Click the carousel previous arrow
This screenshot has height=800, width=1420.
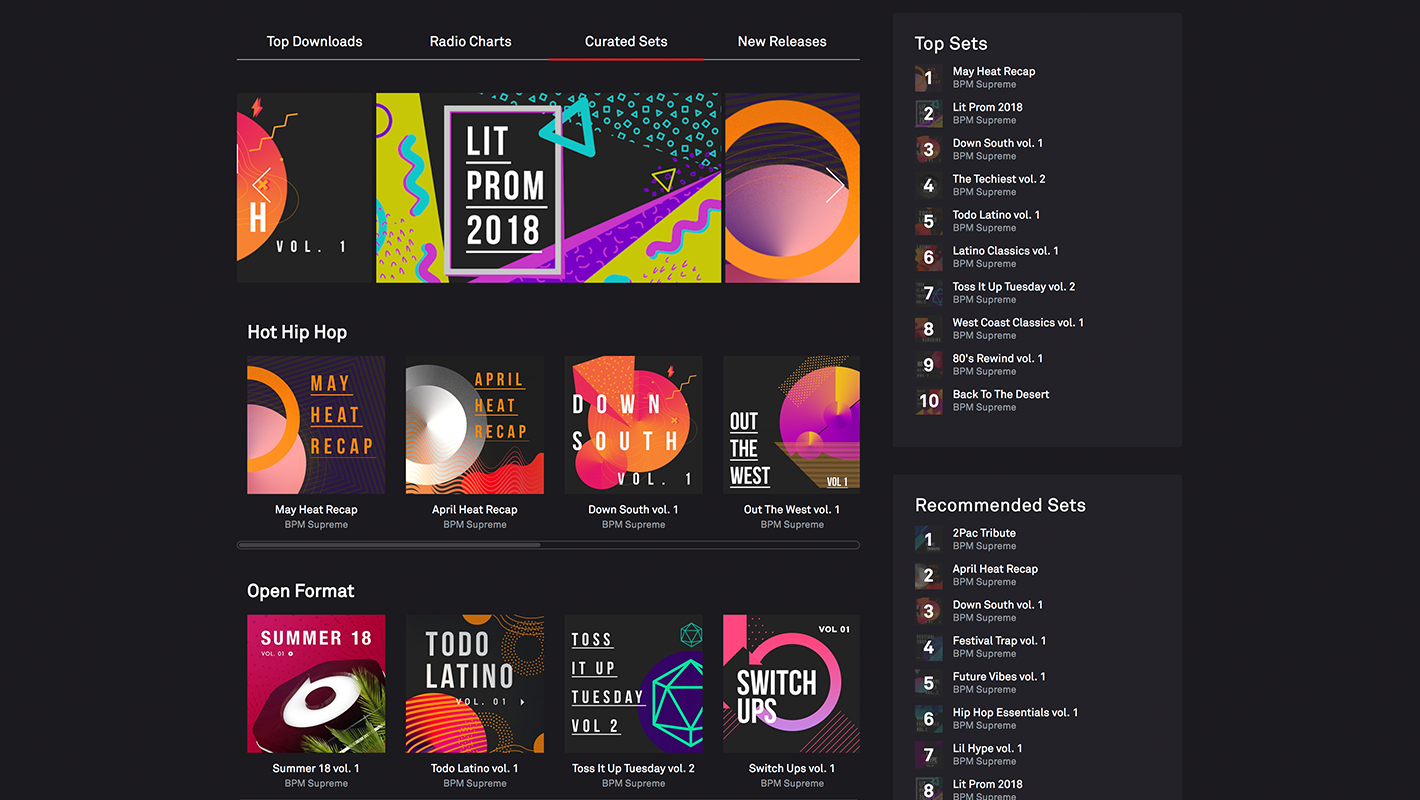(x=261, y=186)
